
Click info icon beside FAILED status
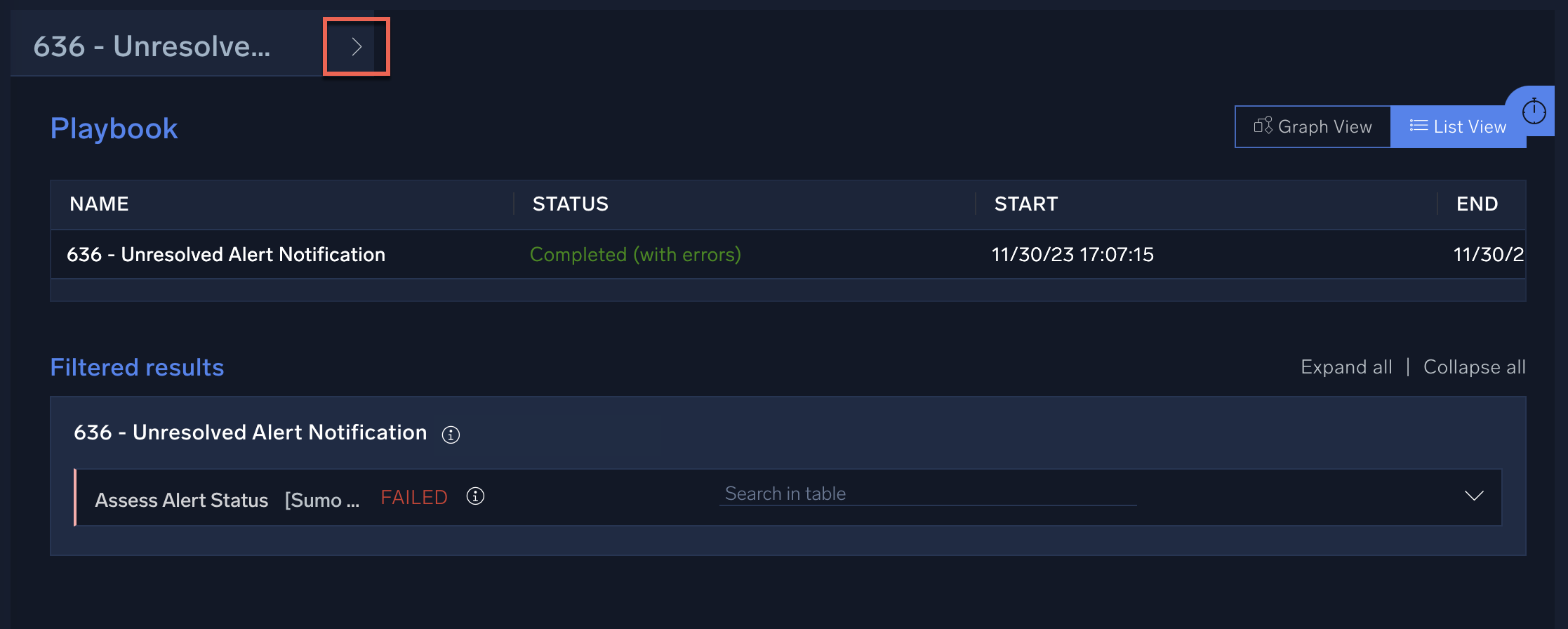click(475, 496)
